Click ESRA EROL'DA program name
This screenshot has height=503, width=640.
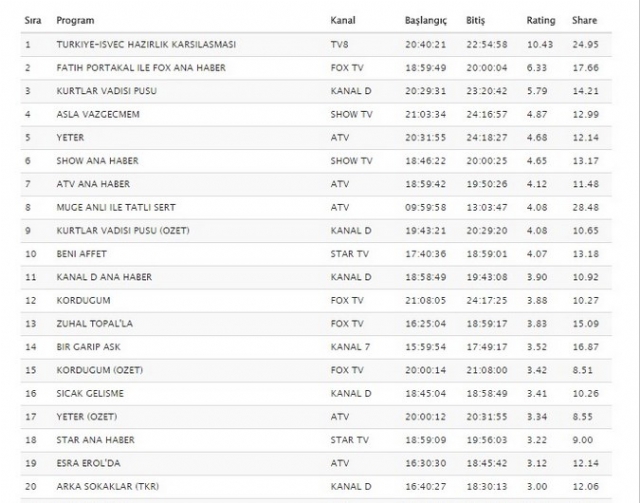[91, 463]
